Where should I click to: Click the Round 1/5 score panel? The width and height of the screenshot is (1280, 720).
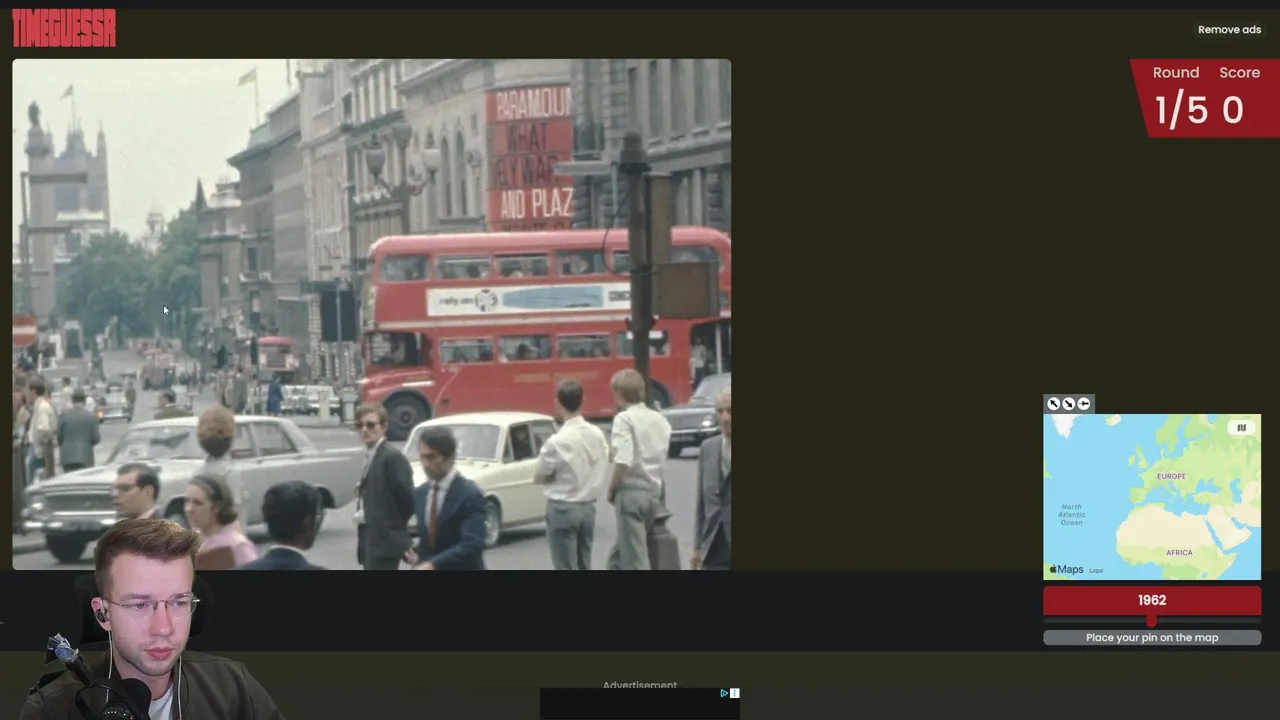(x=1205, y=97)
